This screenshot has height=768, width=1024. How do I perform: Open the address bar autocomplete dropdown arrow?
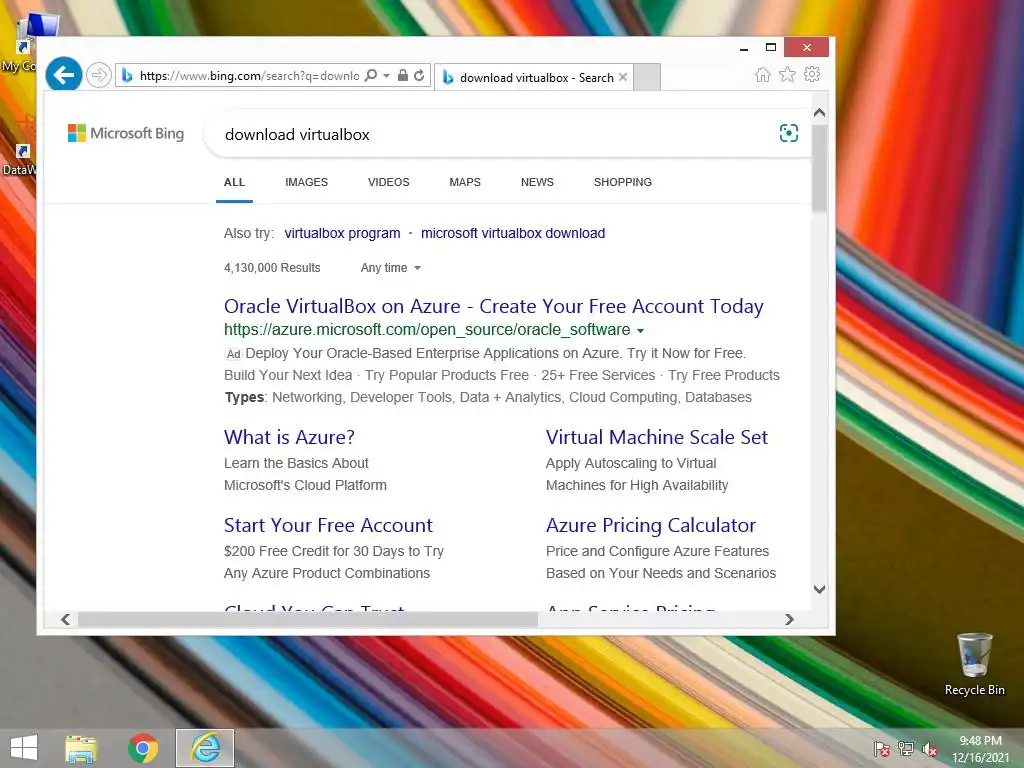point(387,75)
